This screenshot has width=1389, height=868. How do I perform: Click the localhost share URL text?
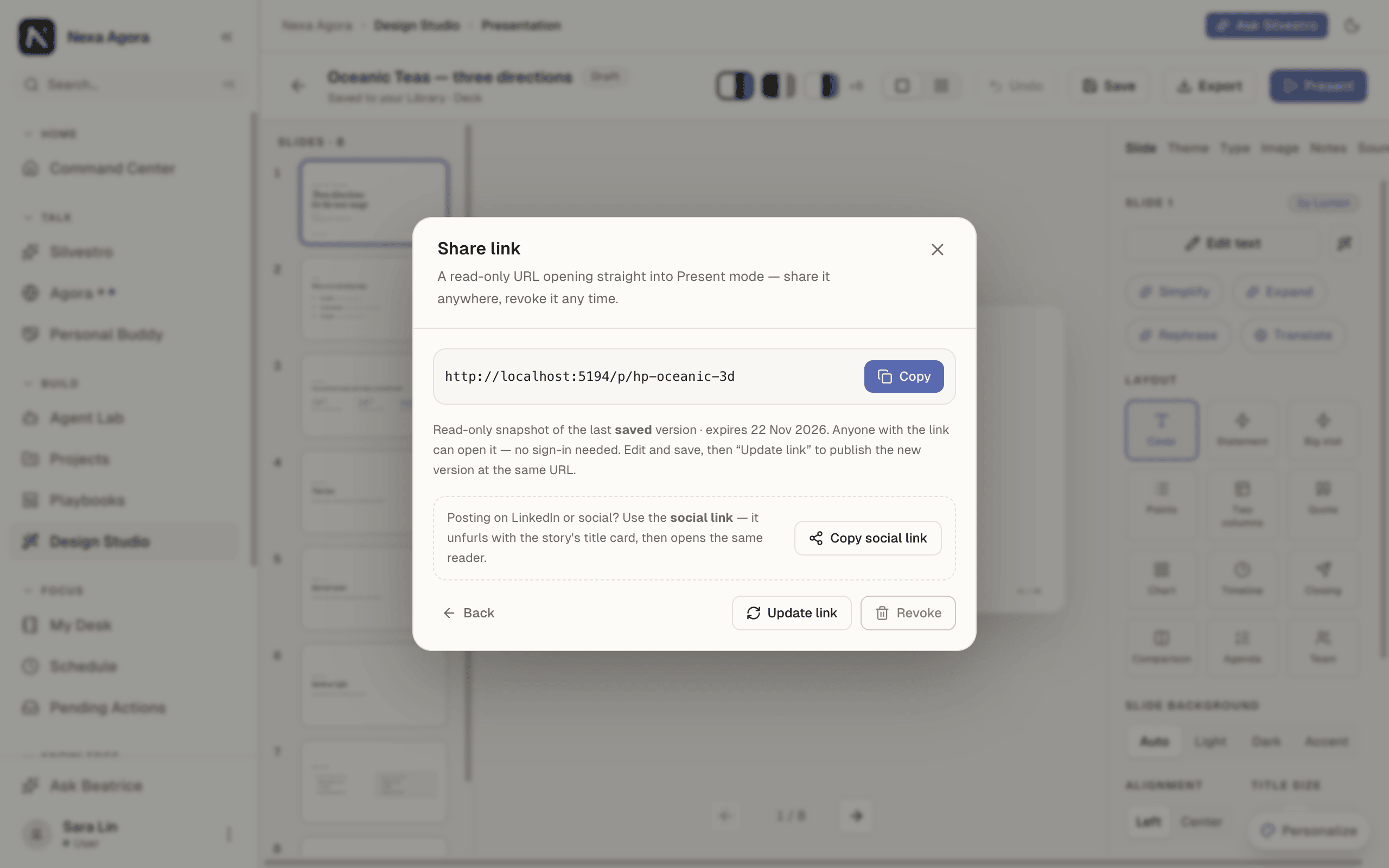[589, 376]
